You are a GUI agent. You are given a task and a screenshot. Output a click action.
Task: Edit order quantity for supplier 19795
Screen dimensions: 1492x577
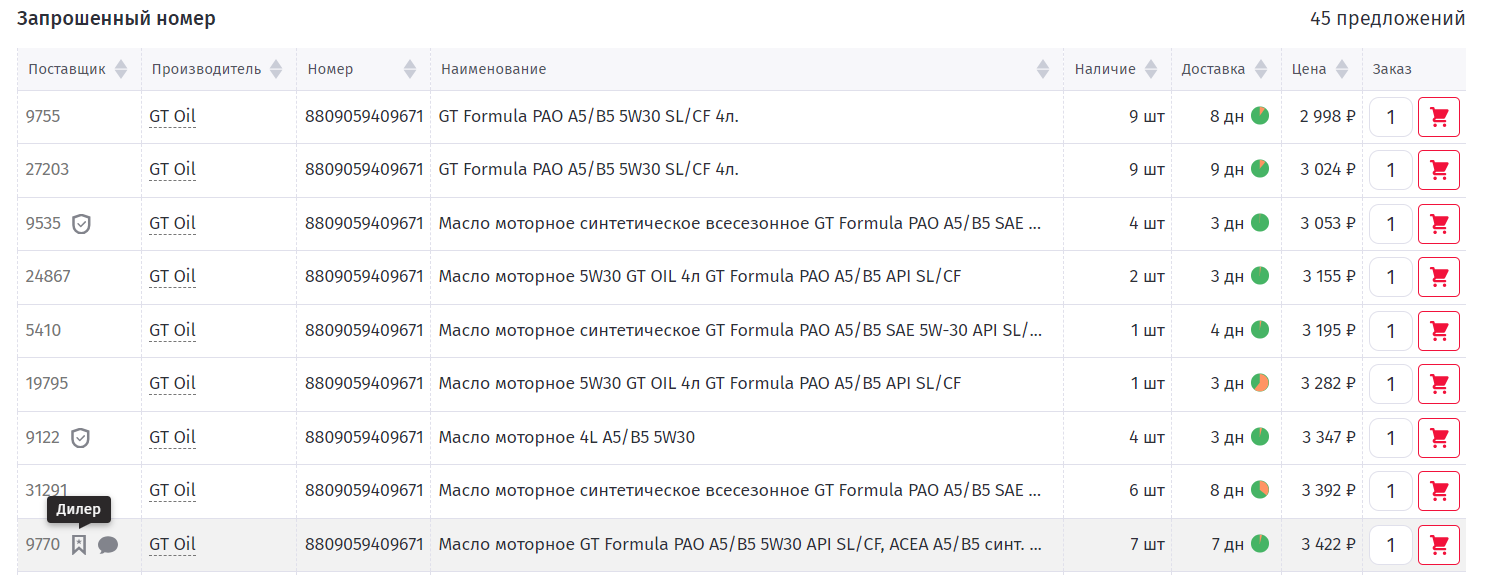point(1391,384)
